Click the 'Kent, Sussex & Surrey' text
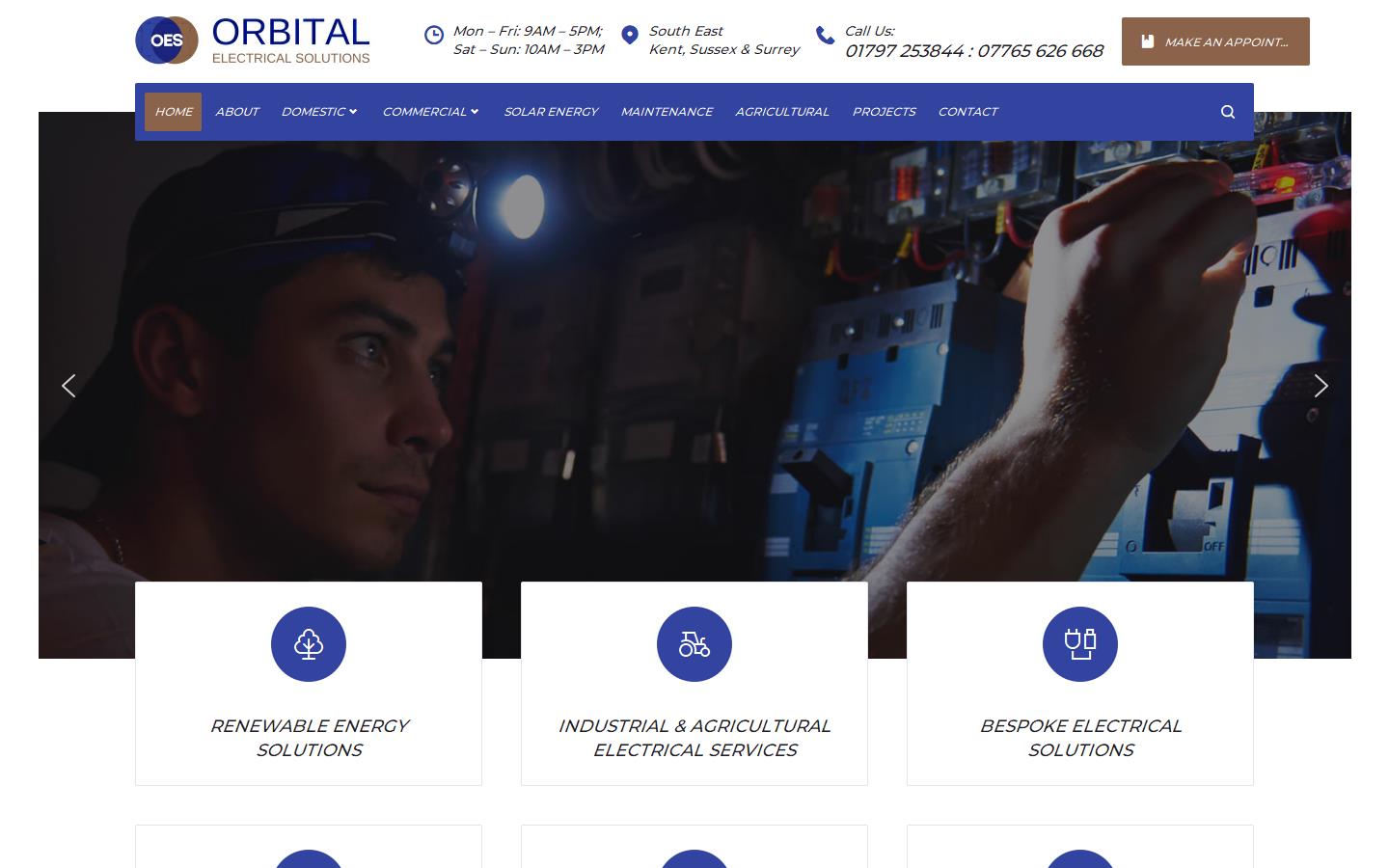 (x=724, y=49)
